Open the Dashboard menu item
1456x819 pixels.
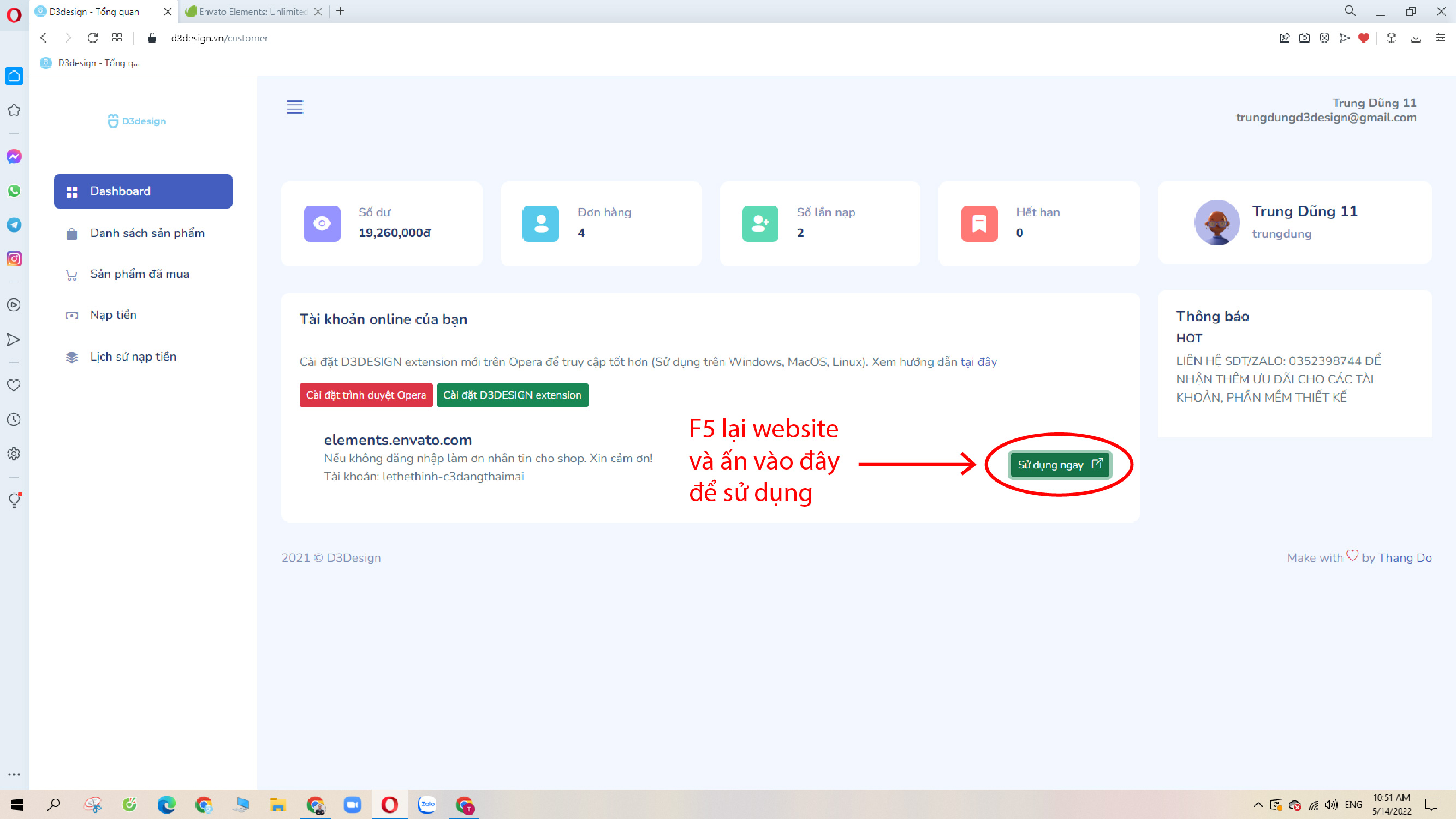tap(143, 191)
